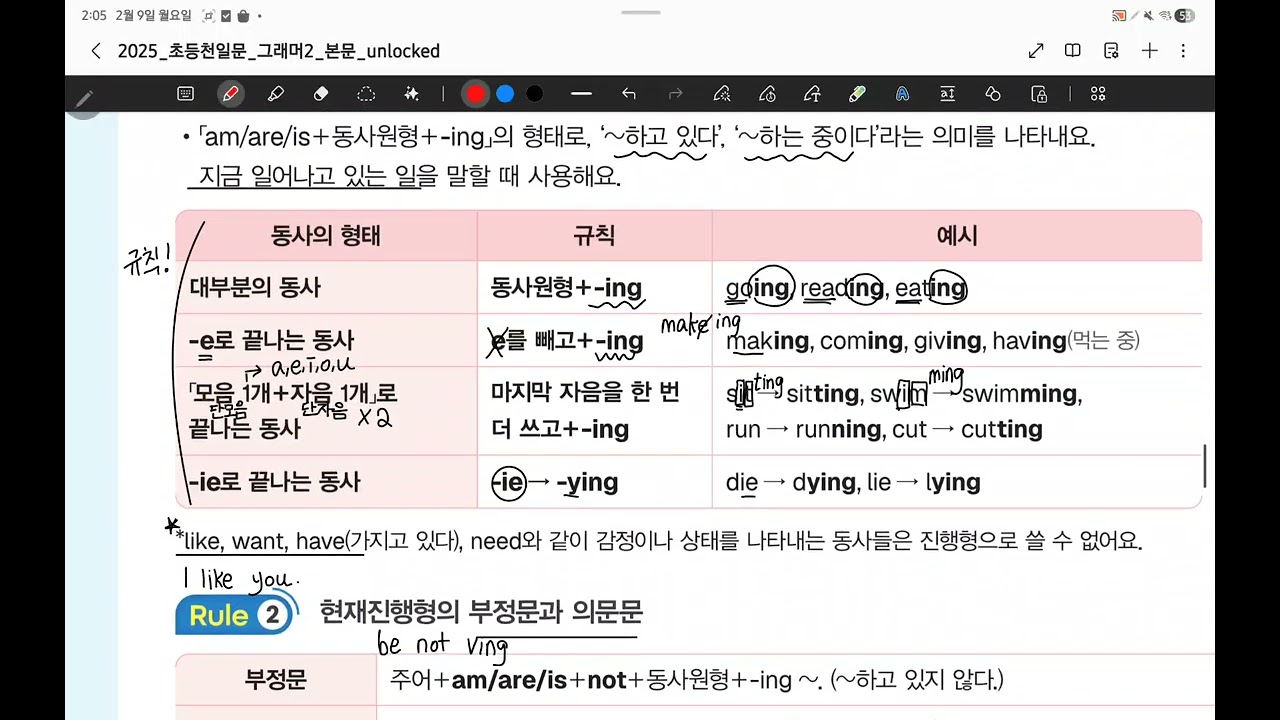
Task: Click the Rule 2 badge
Action: pyautogui.click(x=236, y=614)
